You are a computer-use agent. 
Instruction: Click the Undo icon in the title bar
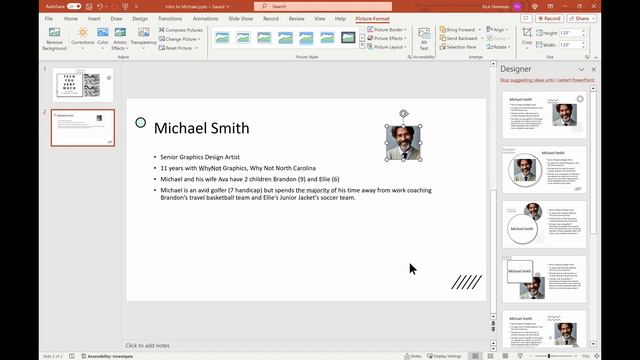click(x=100, y=7)
